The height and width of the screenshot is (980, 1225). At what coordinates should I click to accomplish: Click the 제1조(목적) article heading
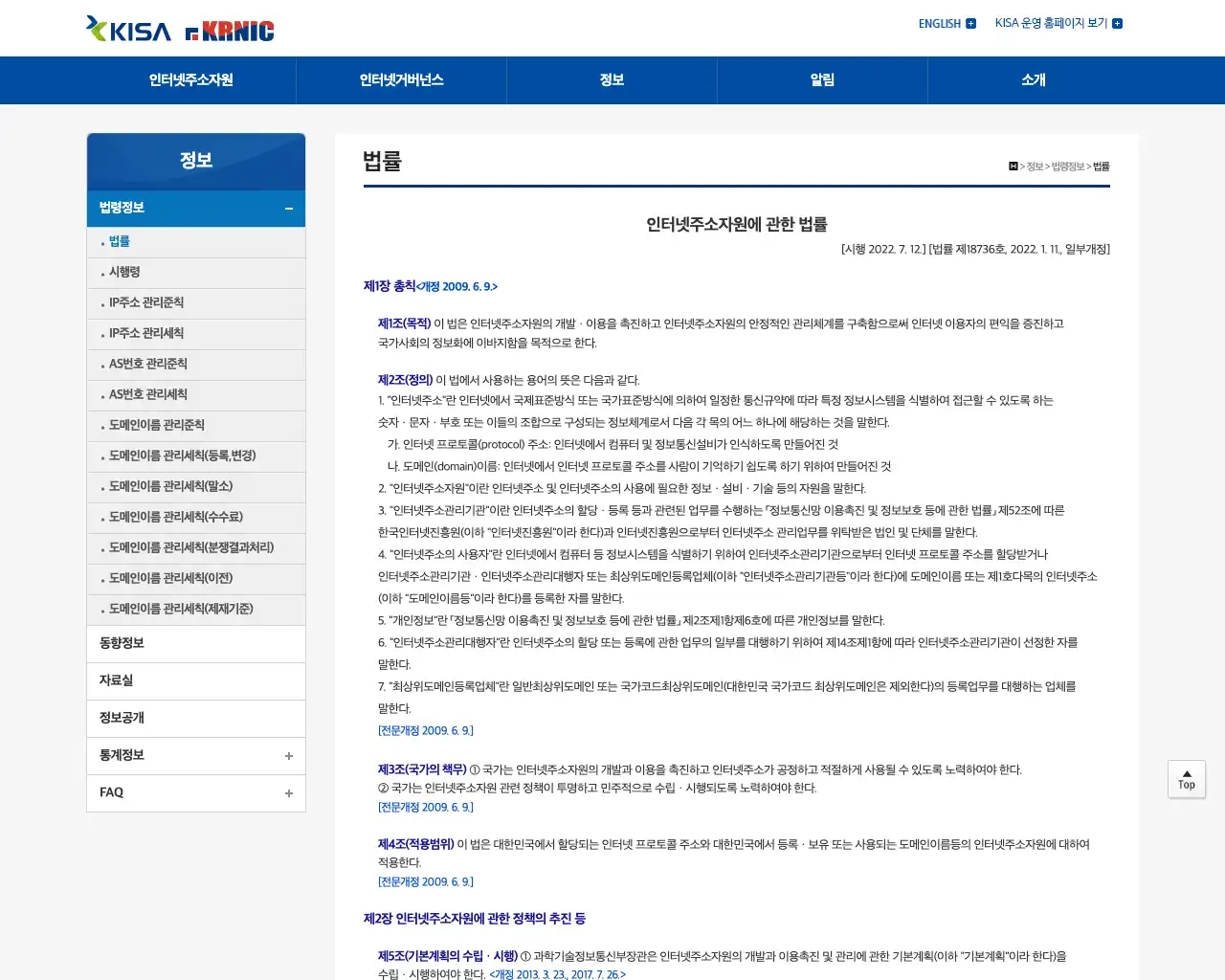[404, 323]
